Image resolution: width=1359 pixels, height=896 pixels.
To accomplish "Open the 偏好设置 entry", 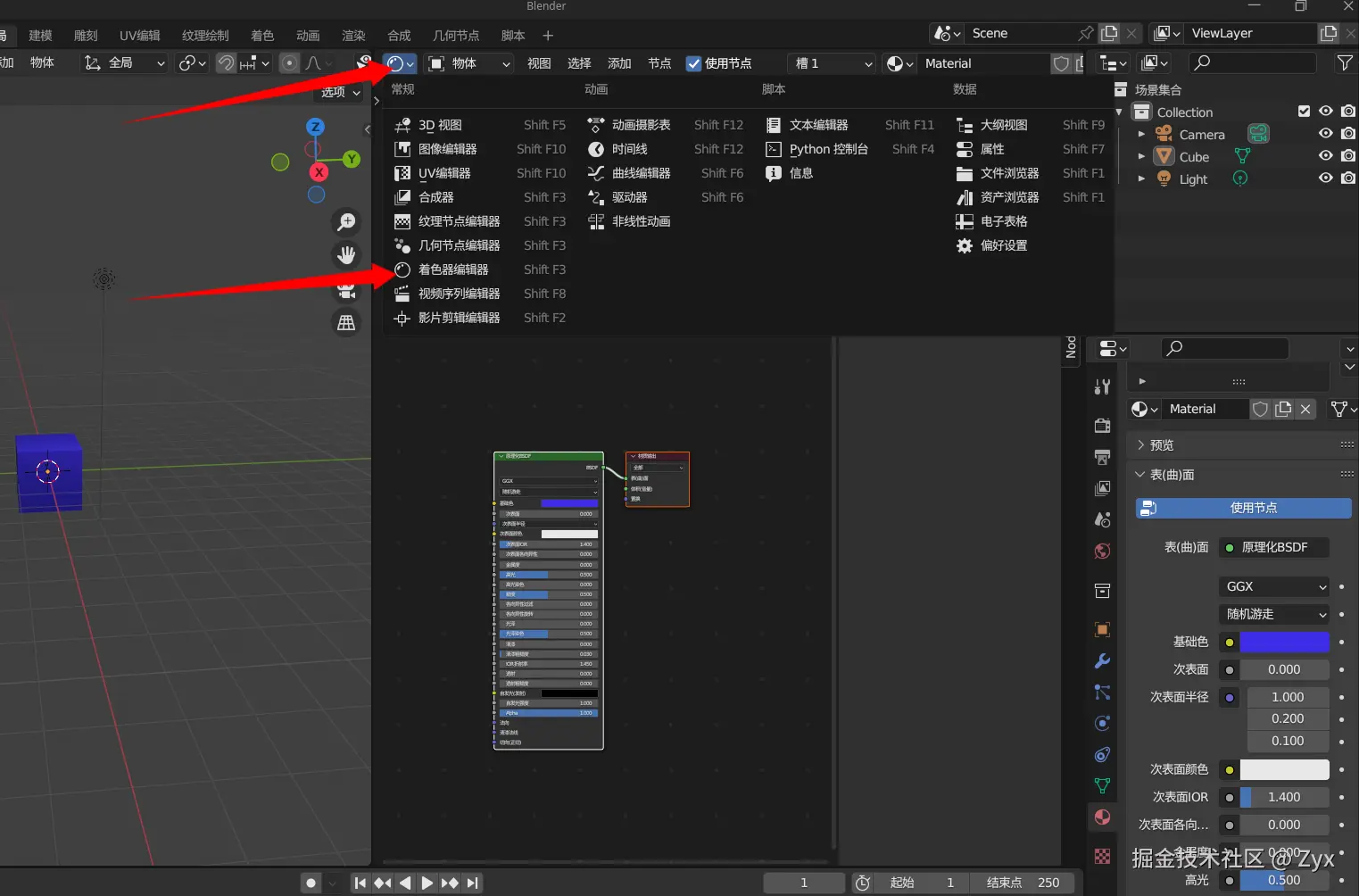I will click(x=1004, y=245).
